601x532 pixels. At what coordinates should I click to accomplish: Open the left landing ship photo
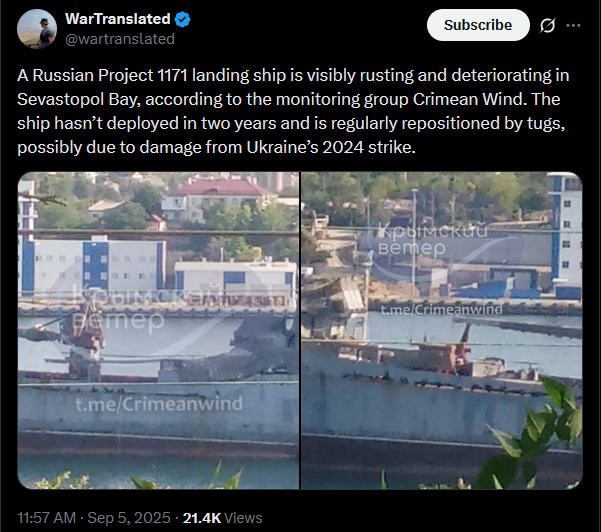[x=158, y=330]
